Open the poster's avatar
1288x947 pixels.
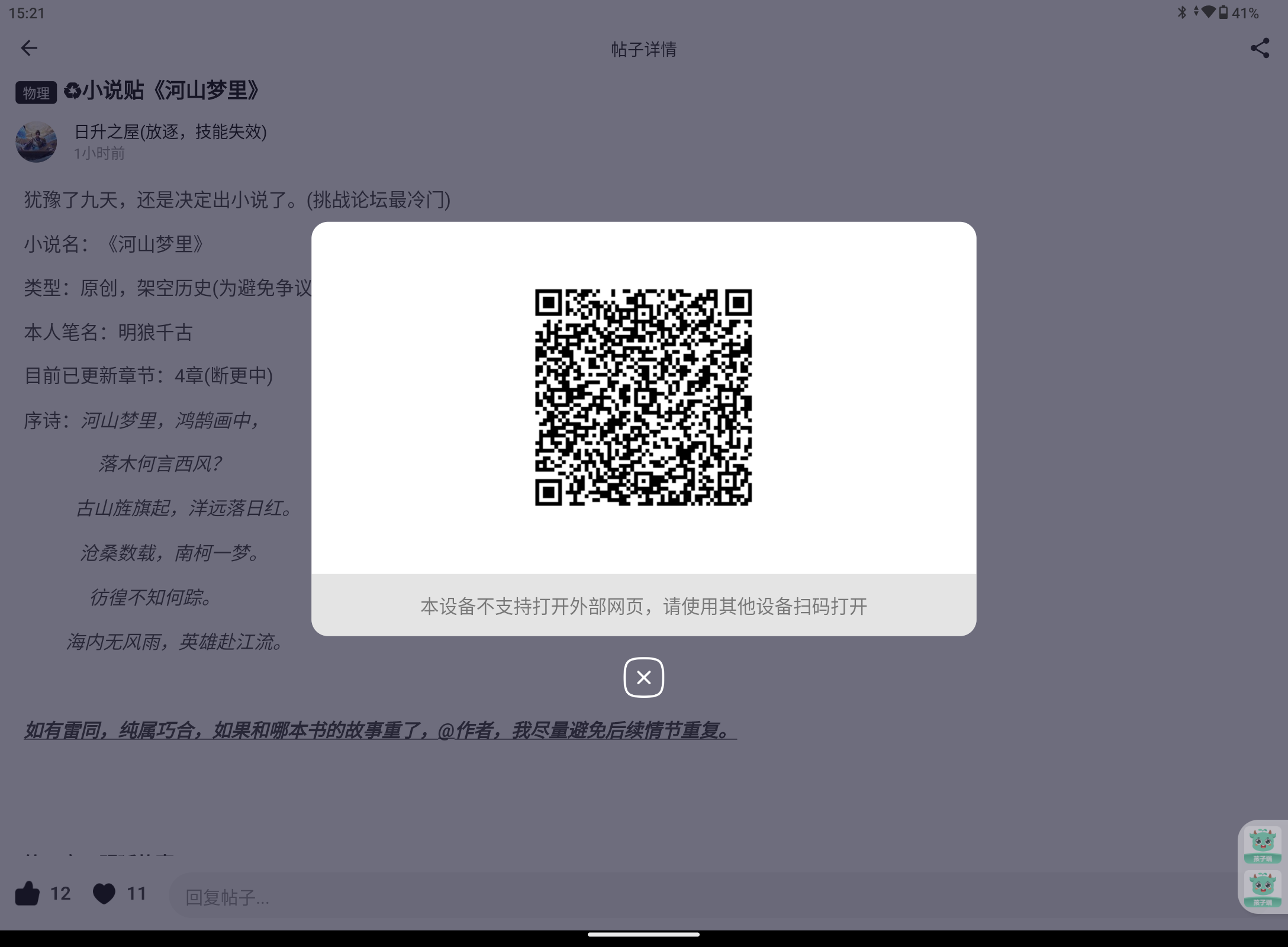36,142
